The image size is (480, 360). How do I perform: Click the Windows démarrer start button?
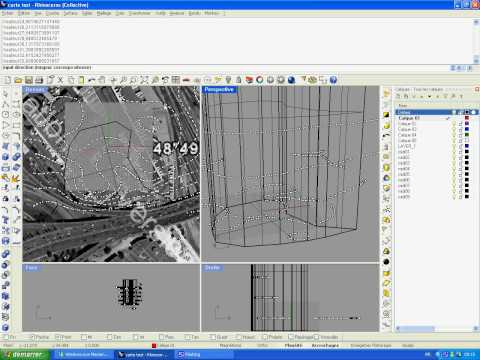(x=24, y=354)
